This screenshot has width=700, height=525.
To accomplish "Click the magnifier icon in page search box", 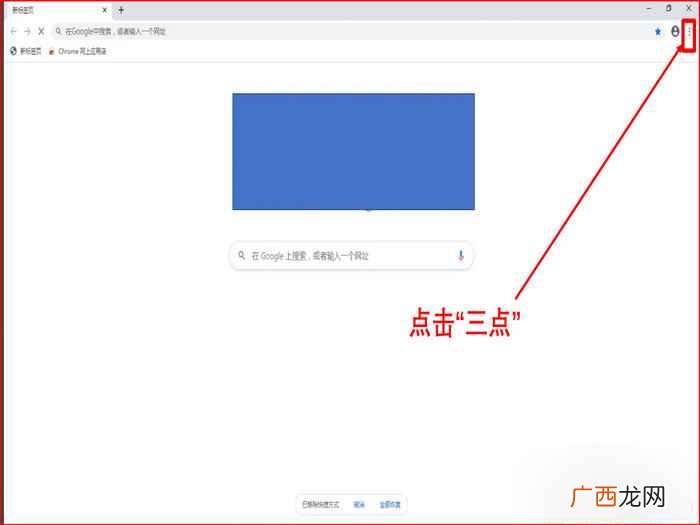I will coord(242,255).
